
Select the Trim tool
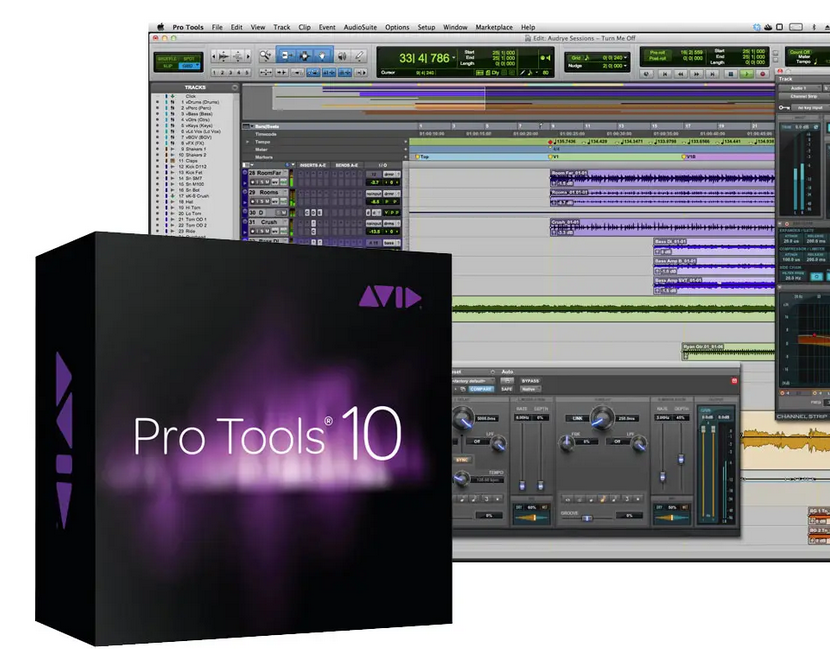click(x=287, y=56)
